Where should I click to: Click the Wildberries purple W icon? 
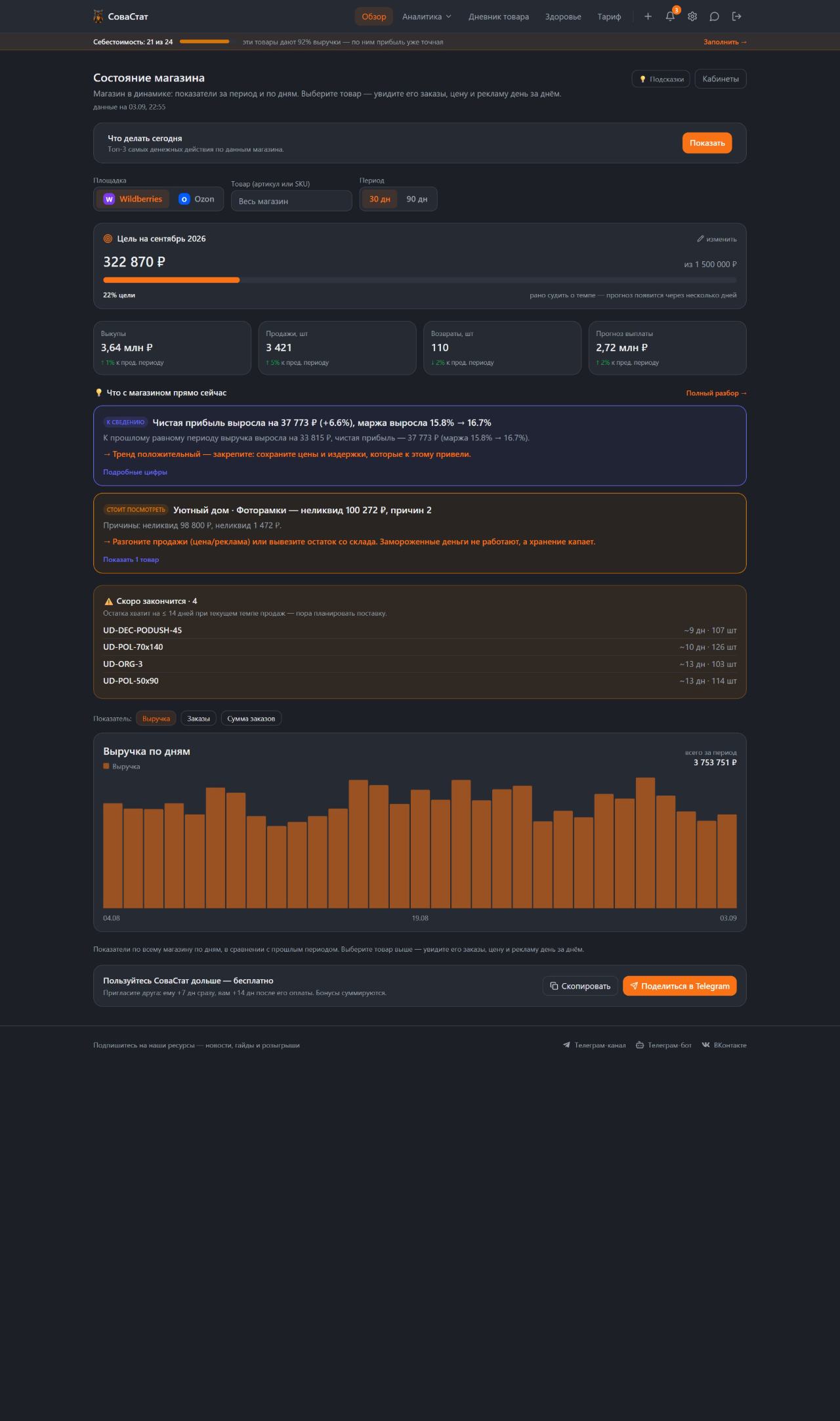pos(109,199)
